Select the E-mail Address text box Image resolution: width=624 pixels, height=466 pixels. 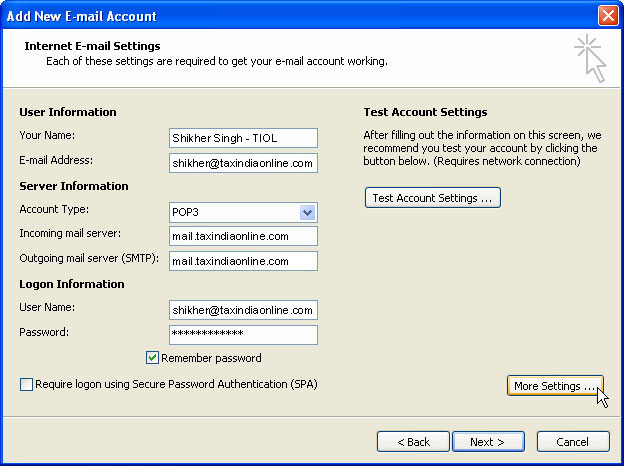pos(243,163)
